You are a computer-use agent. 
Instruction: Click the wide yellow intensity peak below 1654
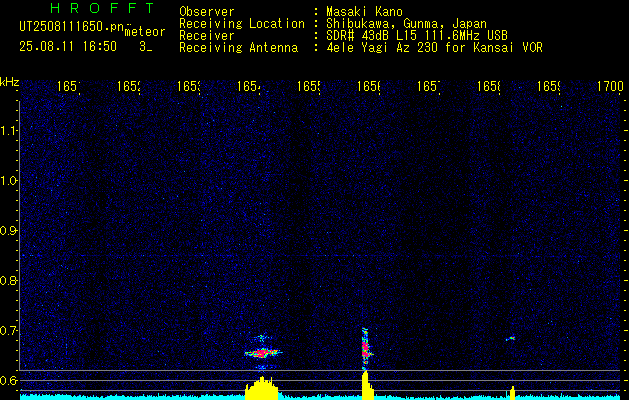tap(262, 388)
